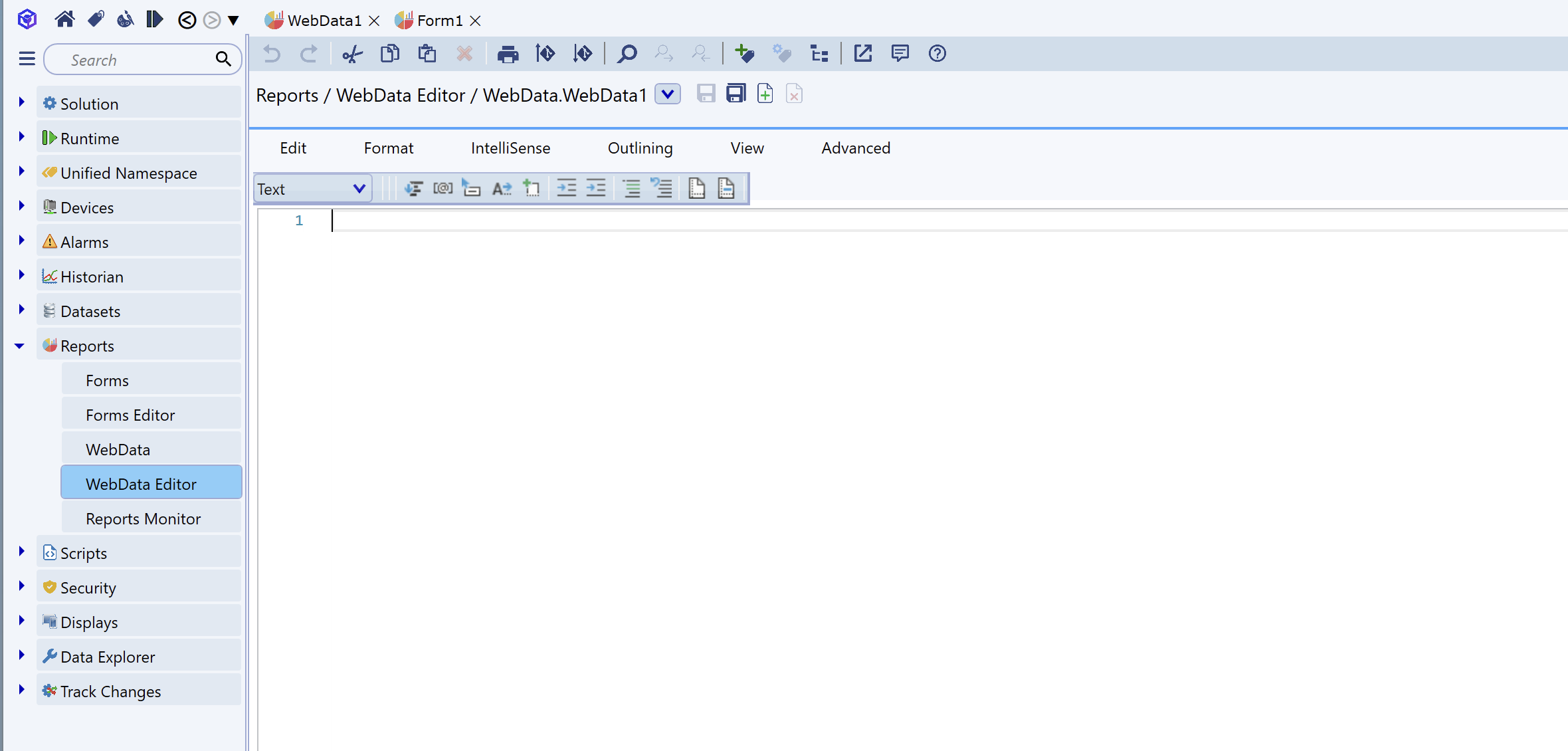Toggle the hamburger menu in sidebar
The width and height of the screenshot is (1568, 751).
click(x=27, y=60)
